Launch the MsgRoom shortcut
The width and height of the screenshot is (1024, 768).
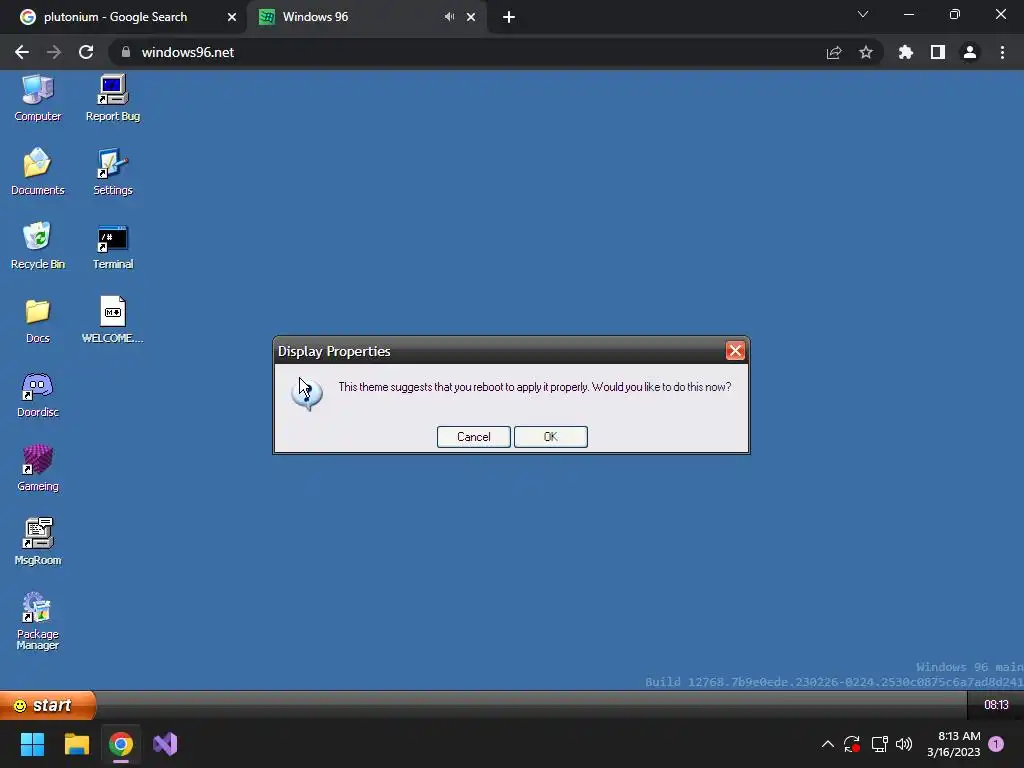pos(37,542)
